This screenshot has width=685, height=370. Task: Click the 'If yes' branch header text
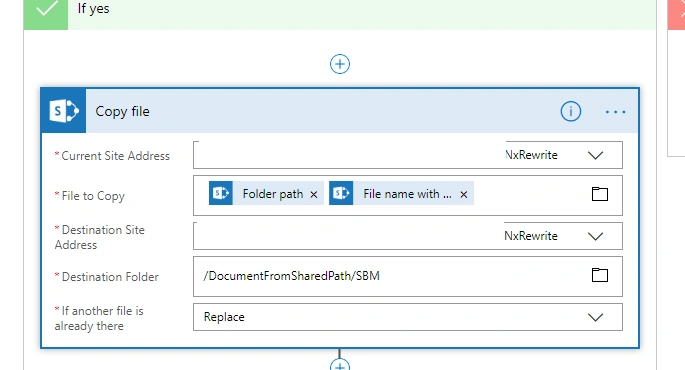point(93,8)
